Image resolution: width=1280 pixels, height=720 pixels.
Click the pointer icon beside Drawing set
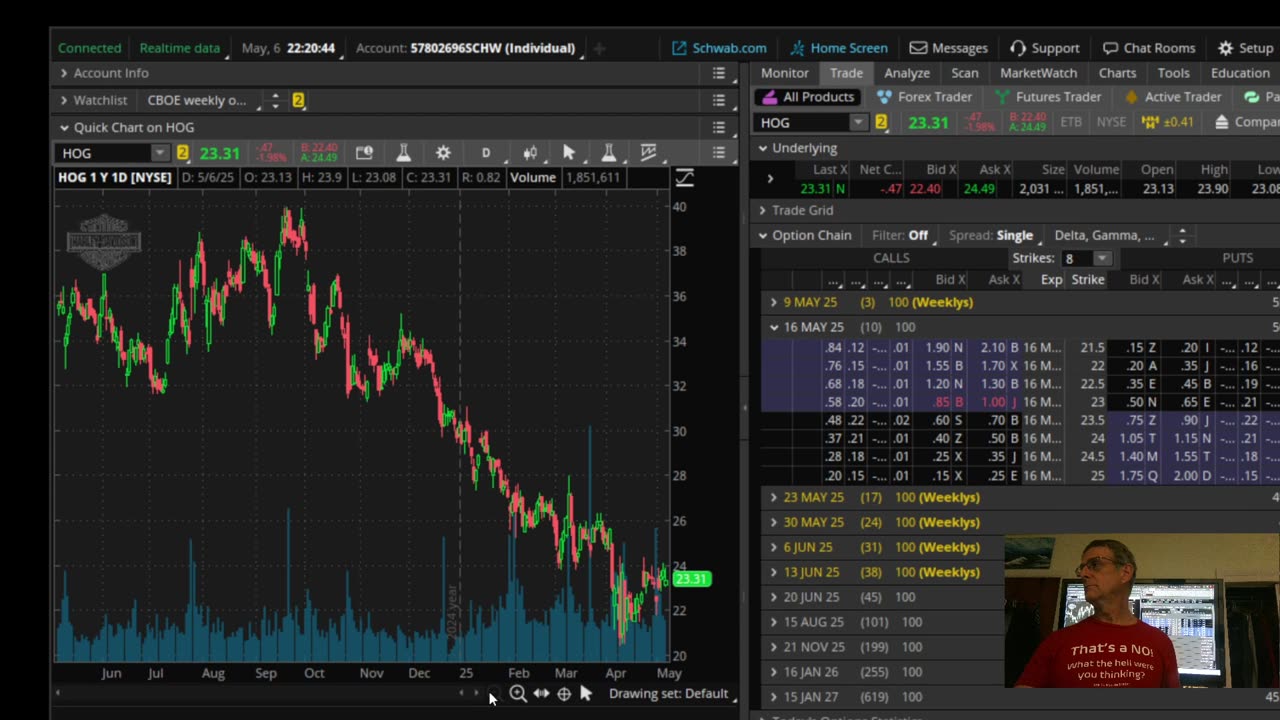(586, 693)
